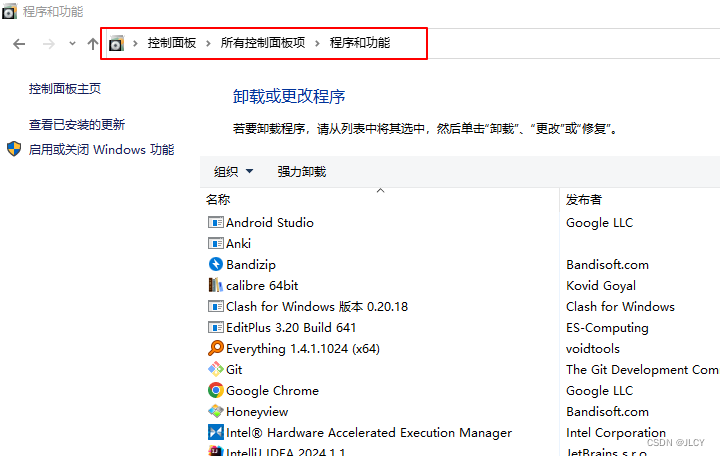Select the Android Studio entry

pos(270,223)
